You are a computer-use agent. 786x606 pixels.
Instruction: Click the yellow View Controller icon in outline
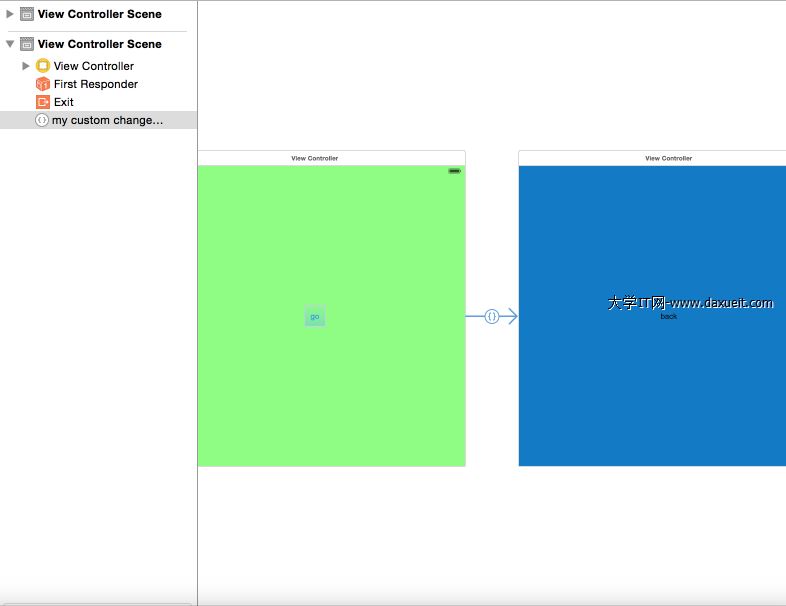tap(43, 66)
